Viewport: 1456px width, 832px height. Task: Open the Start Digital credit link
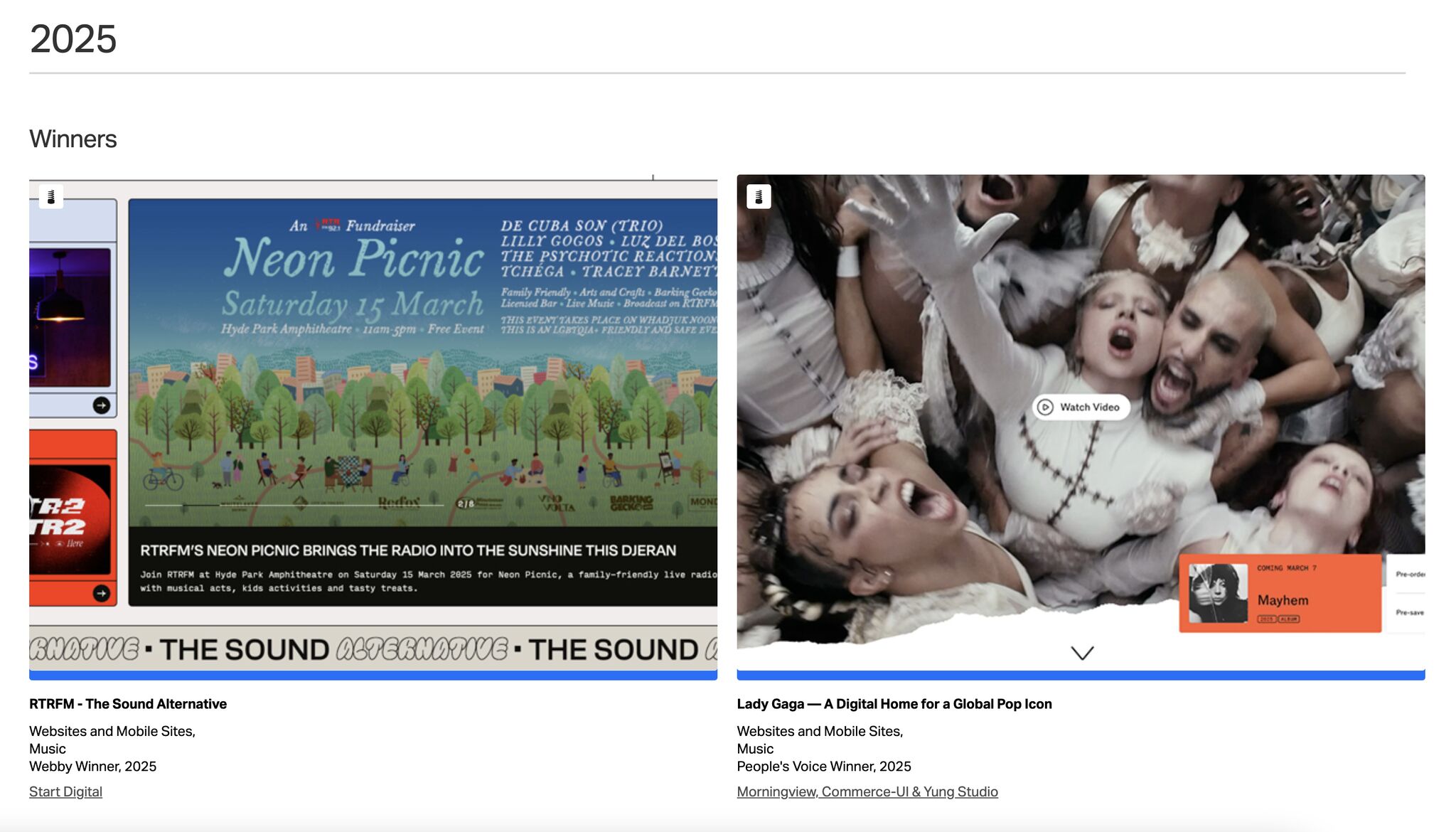click(65, 791)
